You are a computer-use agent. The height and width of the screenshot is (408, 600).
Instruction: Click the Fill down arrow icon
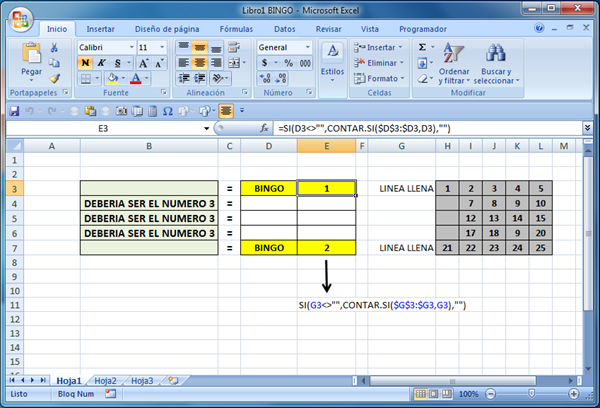pos(422,63)
